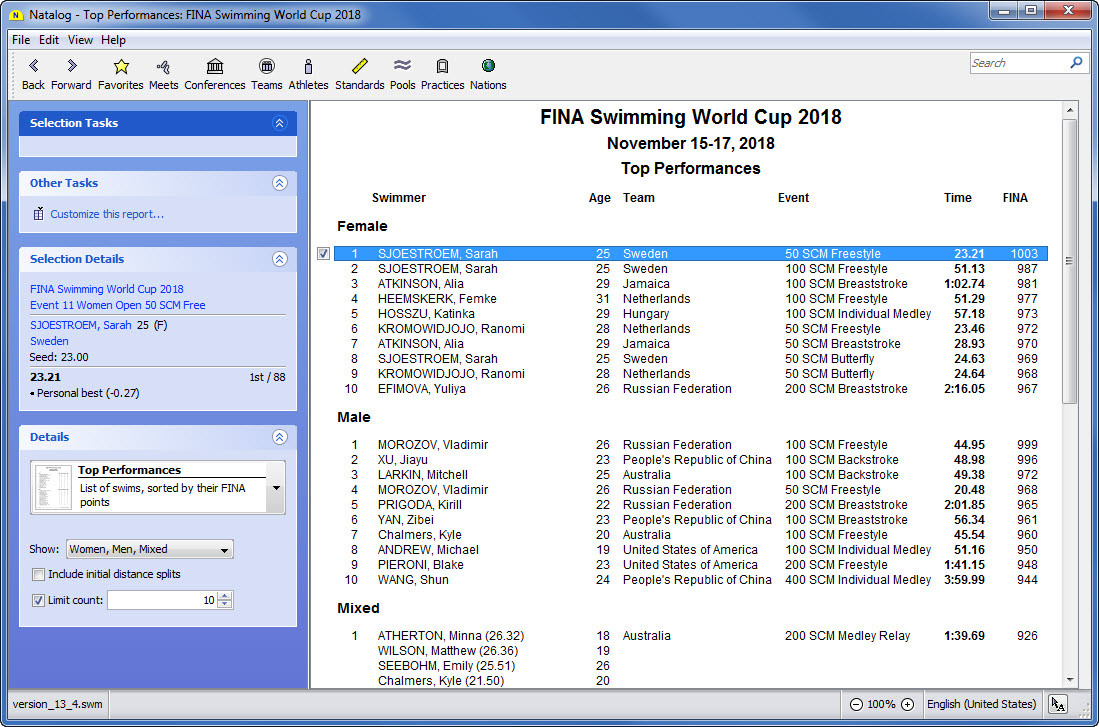Expand the Top Performances report type dropdown
The image size is (1099, 727).
275,488
